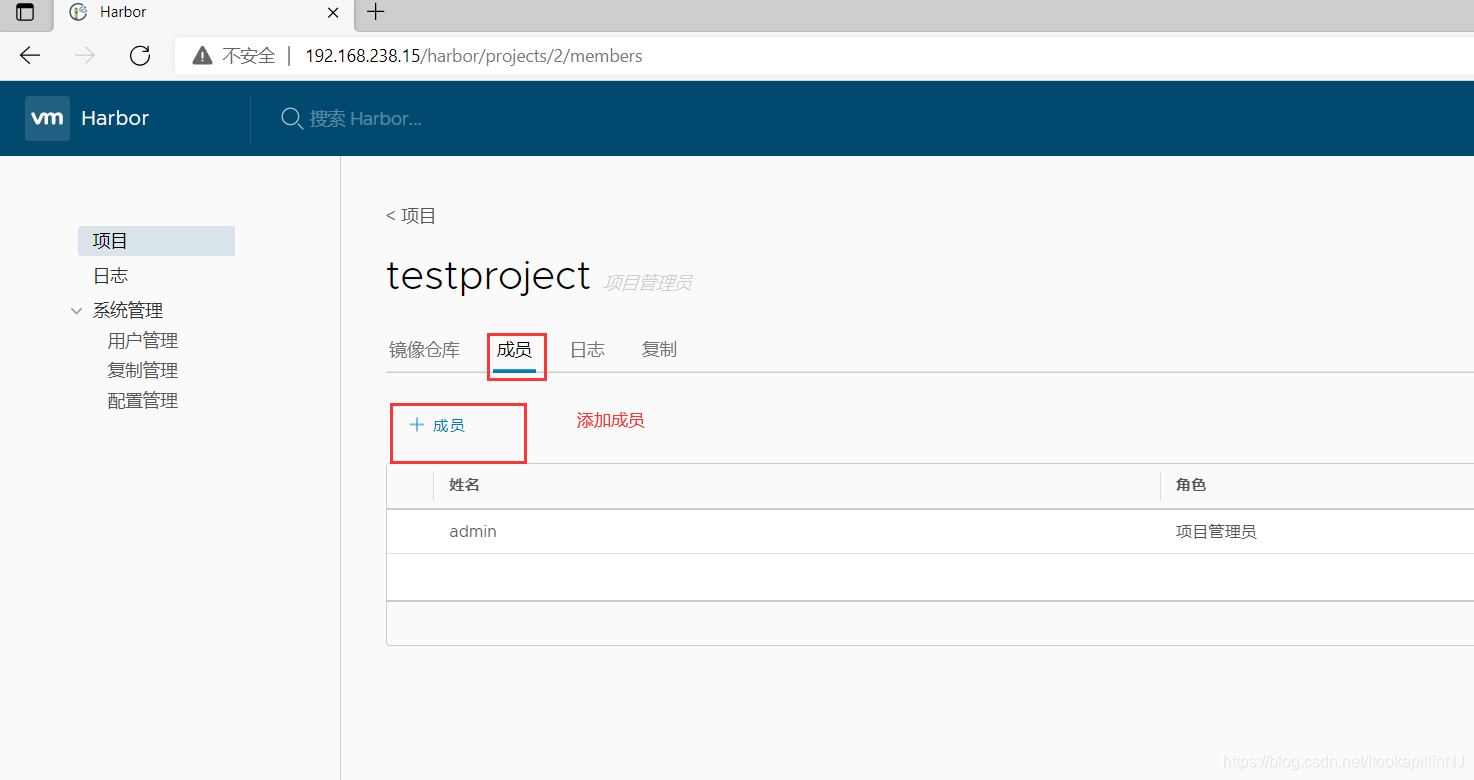Sort by 姓名 column header
This screenshot has width=1474, height=780.
point(465,485)
